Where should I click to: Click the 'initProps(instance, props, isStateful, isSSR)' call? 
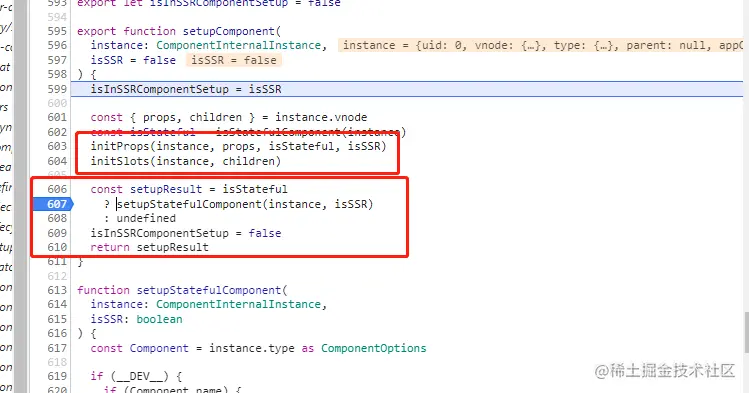238,146
